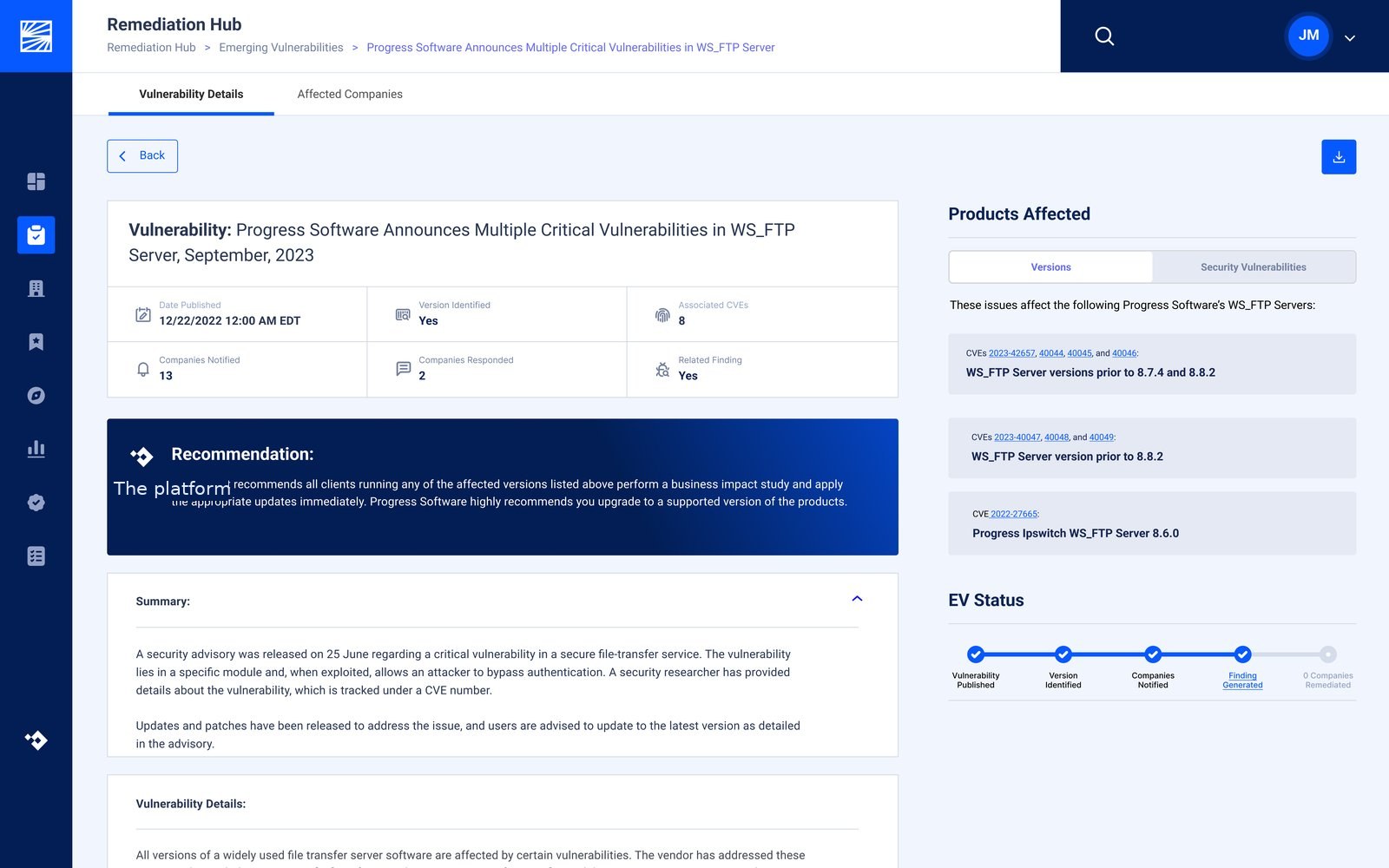
Task: Click the verified badge sidebar icon
Action: pos(36,503)
